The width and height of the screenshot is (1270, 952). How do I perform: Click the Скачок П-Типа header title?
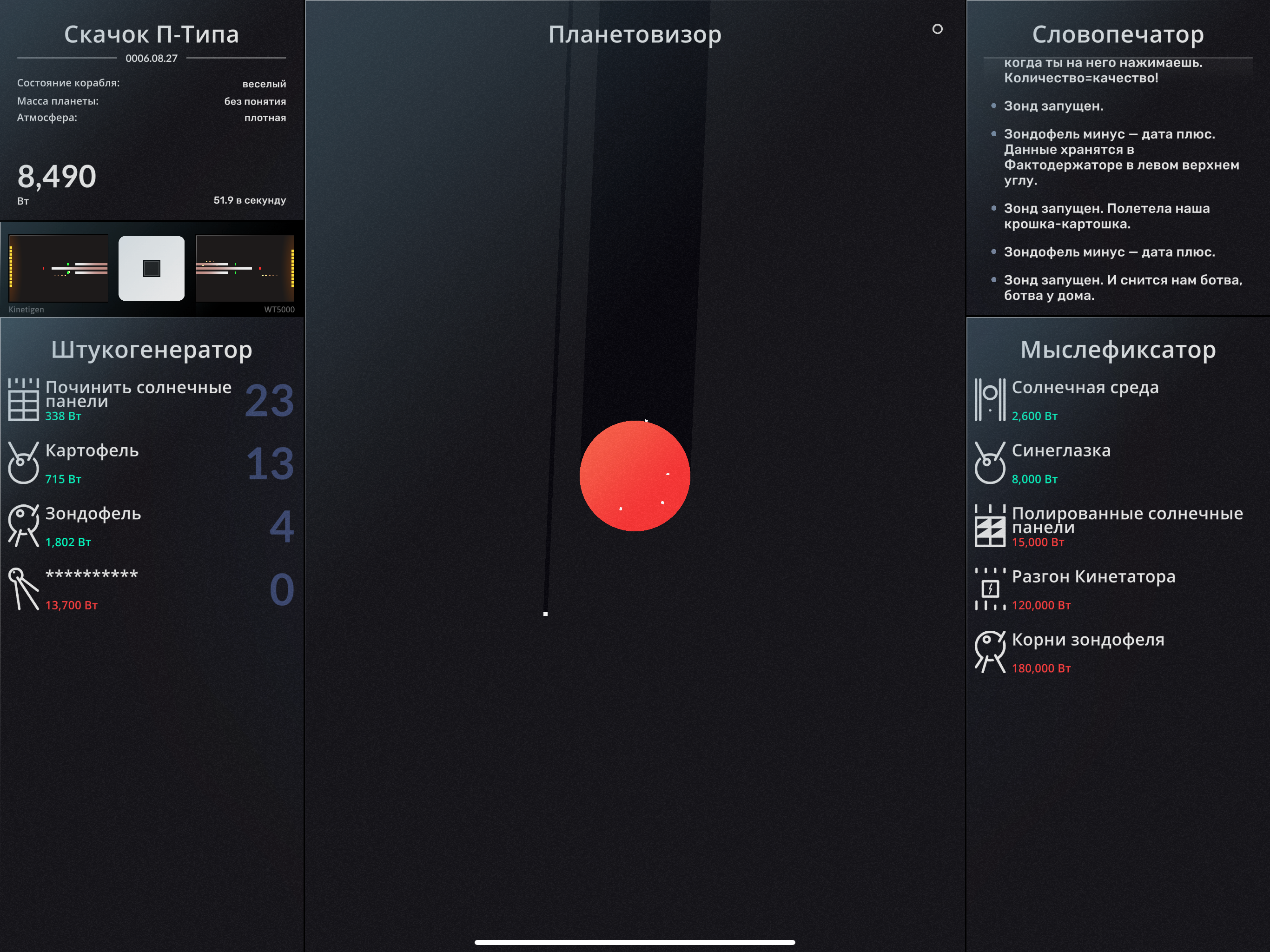pyautogui.click(x=152, y=34)
